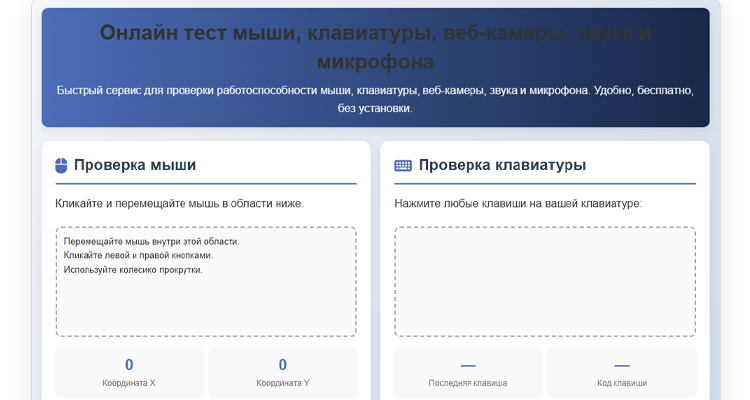Click the text Кликайте и перемещайте мышь
The image size is (750, 400).
(x=179, y=203)
